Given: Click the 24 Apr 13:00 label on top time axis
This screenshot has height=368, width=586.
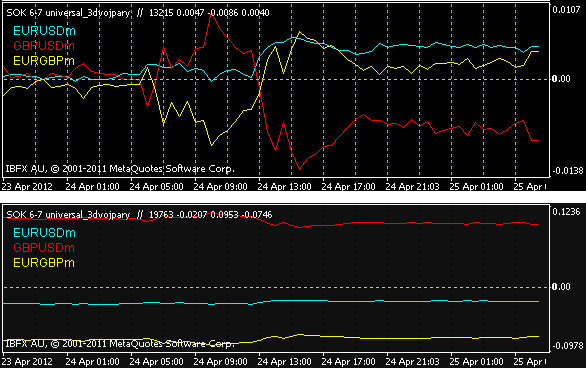Looking at the screenshot, I should tap(284, 186).
